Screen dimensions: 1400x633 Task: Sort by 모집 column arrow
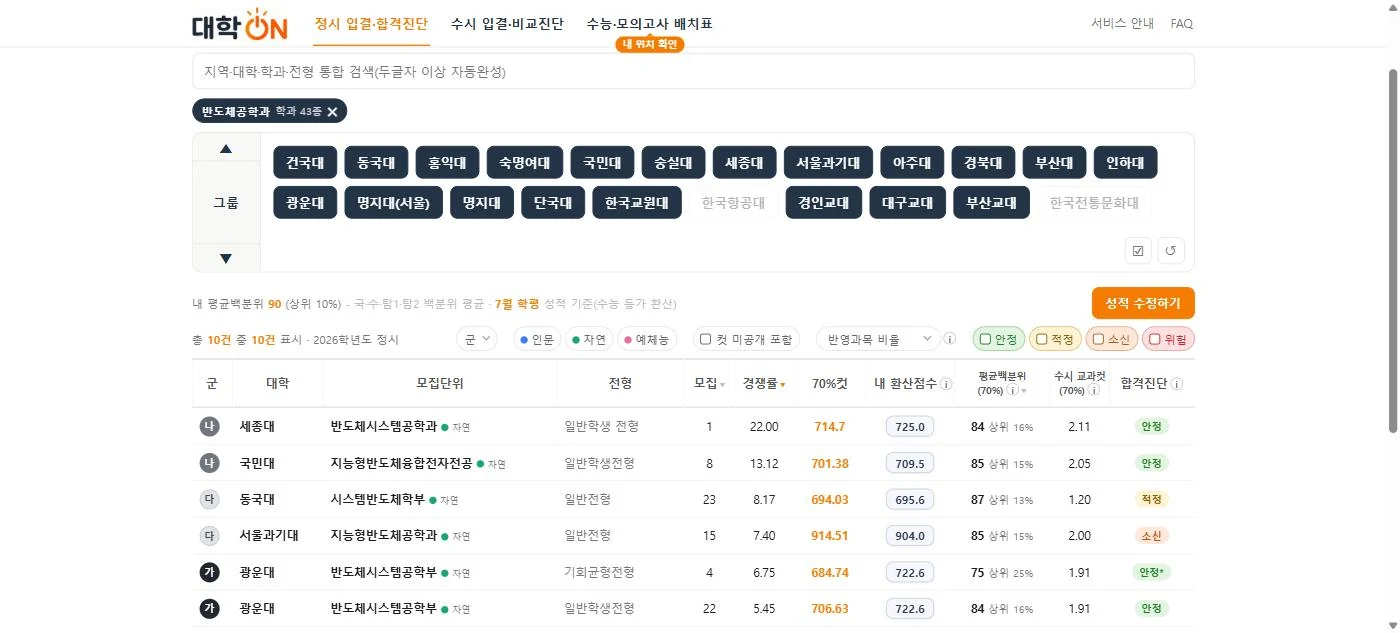point(722,385)
